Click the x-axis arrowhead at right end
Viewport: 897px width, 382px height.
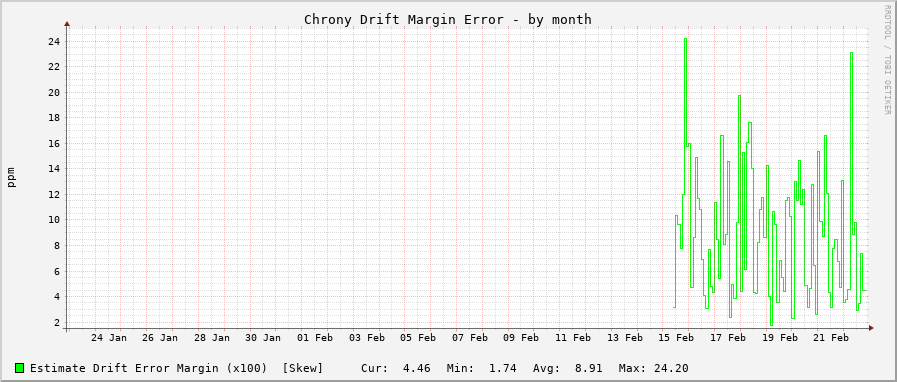[x=871, y=328]
